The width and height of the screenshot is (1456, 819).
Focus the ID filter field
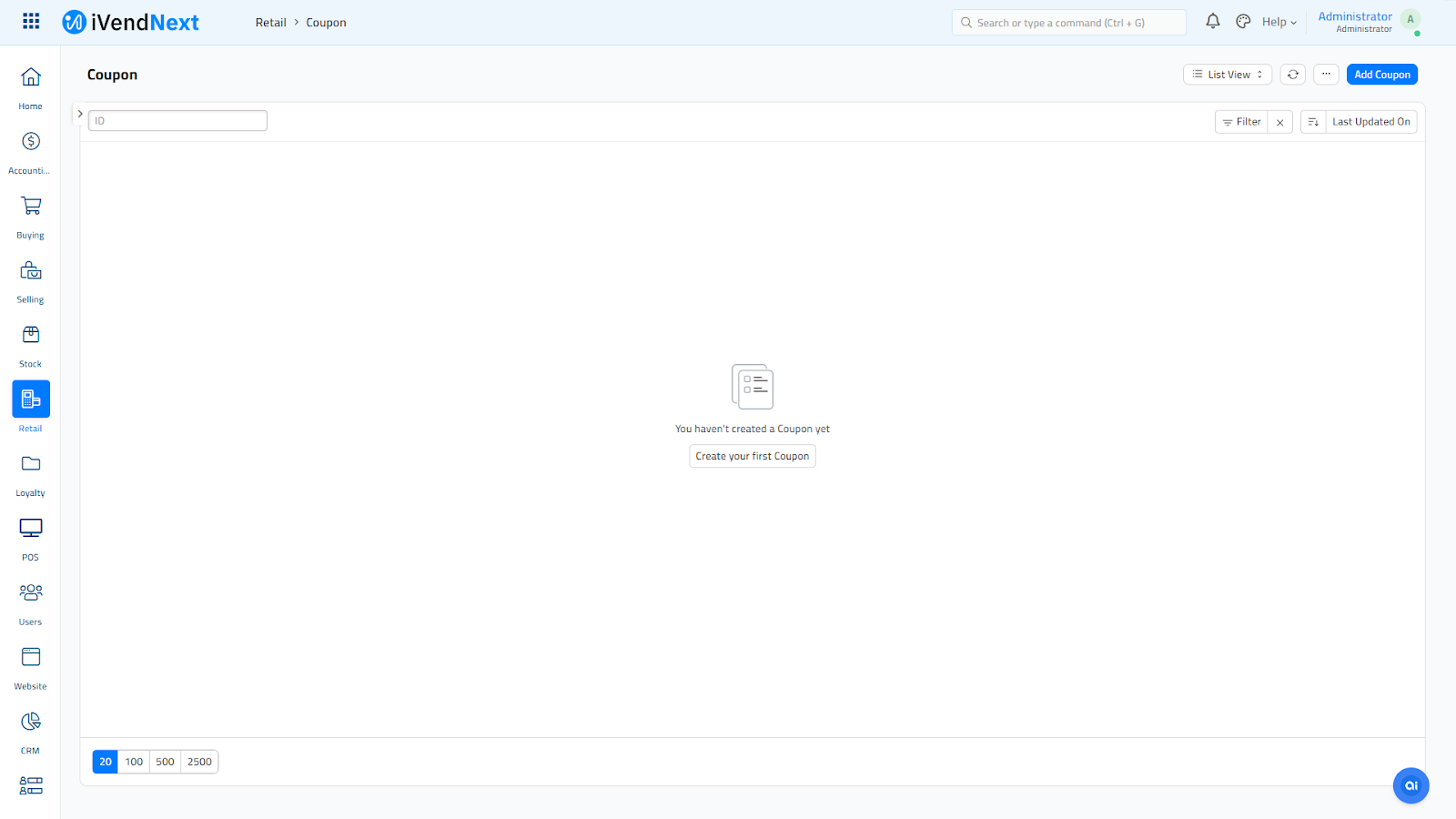(x=177, y=121)
